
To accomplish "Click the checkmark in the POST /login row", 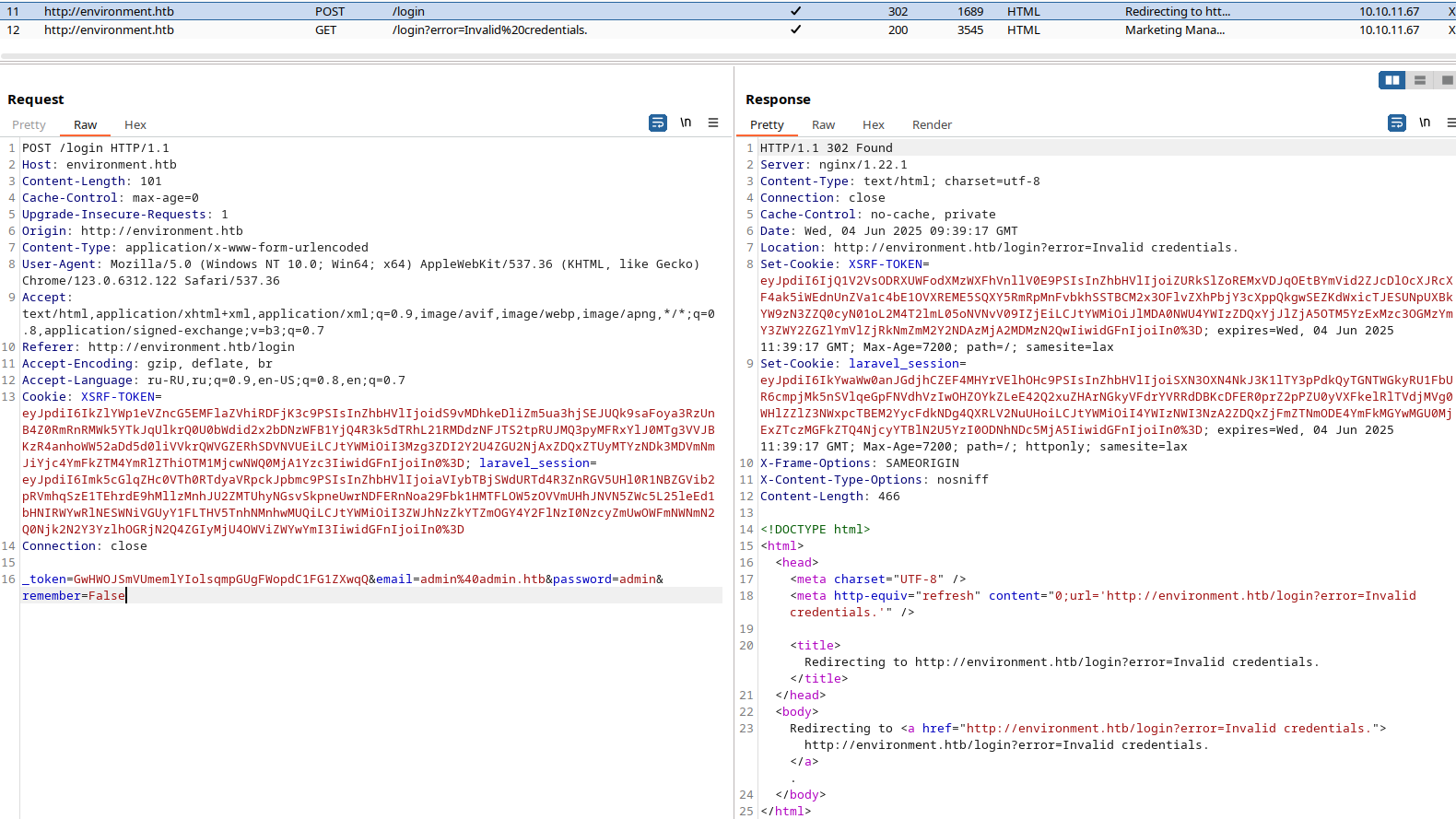I will point(795,11).
